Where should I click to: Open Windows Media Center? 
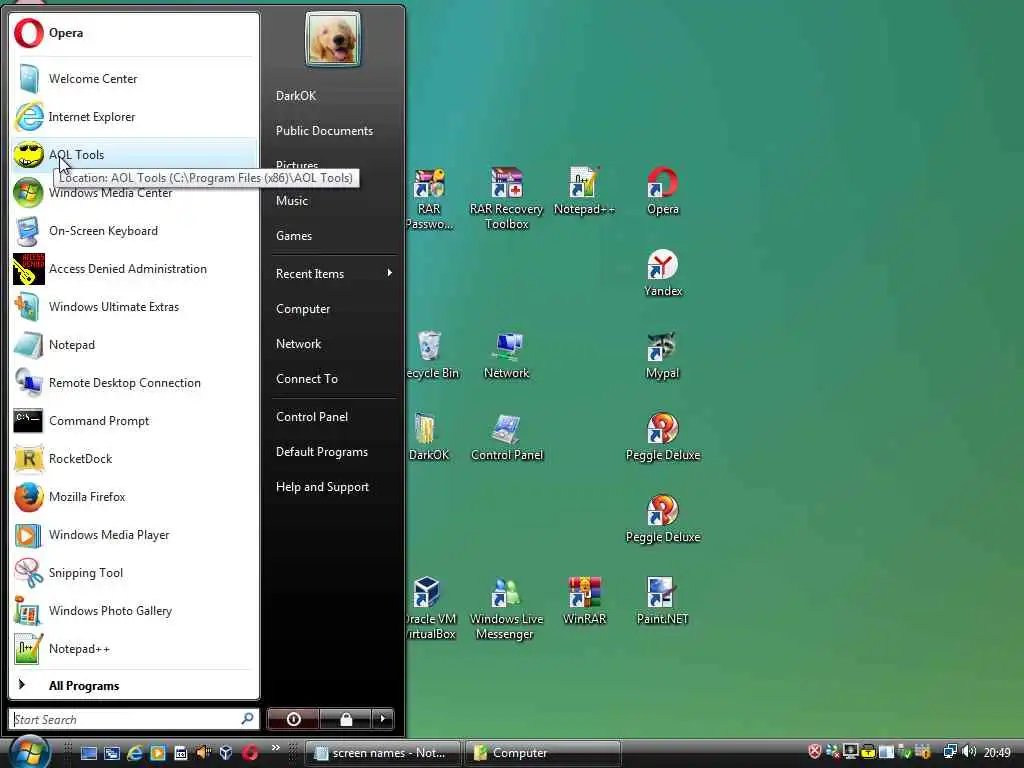[x=134, y=193]
